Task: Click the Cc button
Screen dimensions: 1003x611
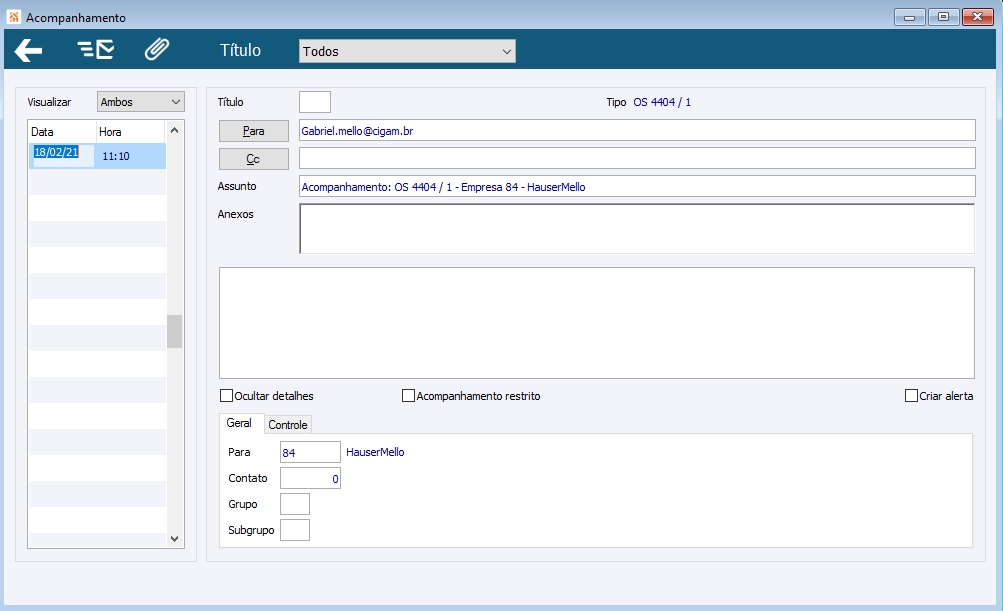Action: click(x=254, y=159)
